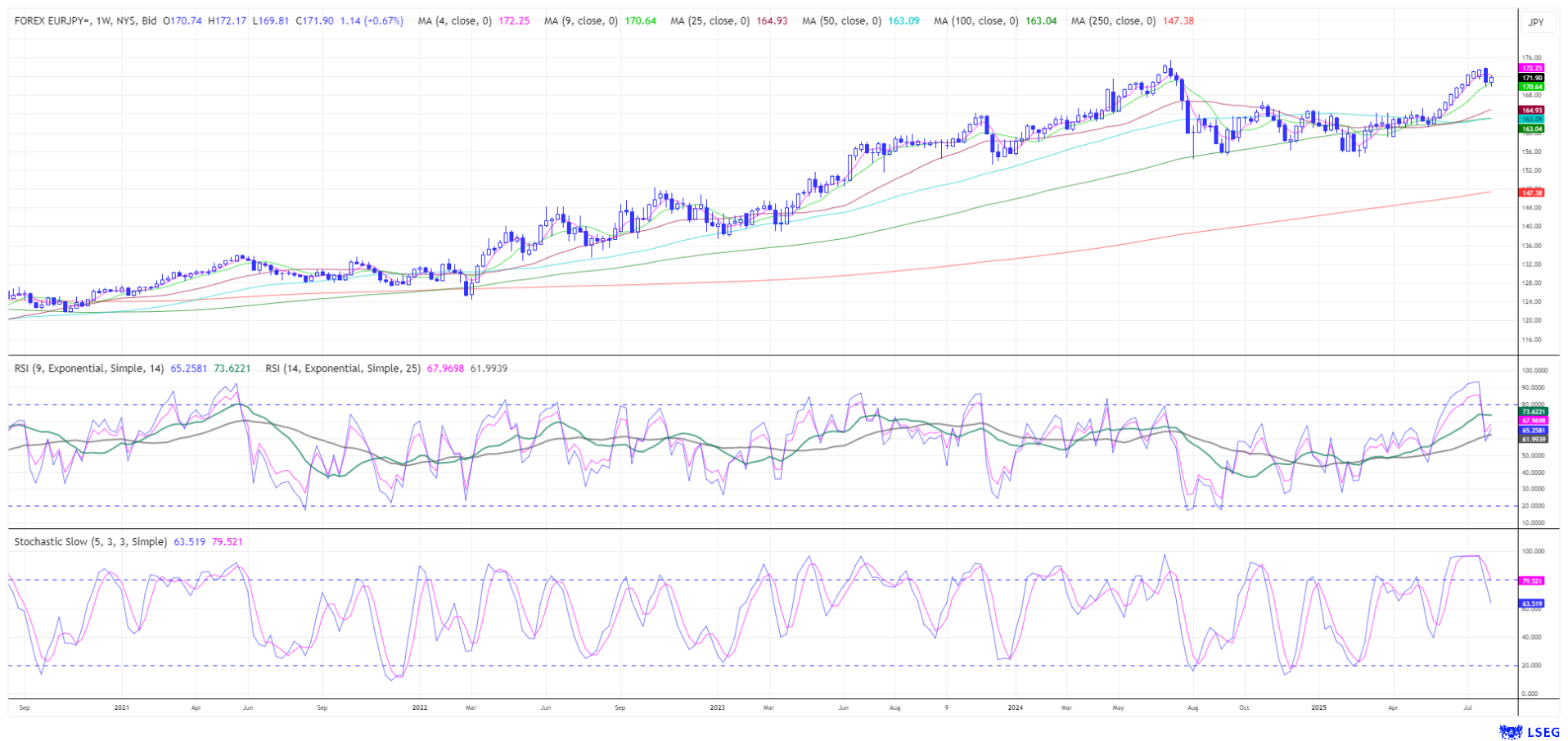Open the JPY currency selector
The width and height of the screenshot is (1568, 741).
pyautogui.click(x=1536, y=22)
